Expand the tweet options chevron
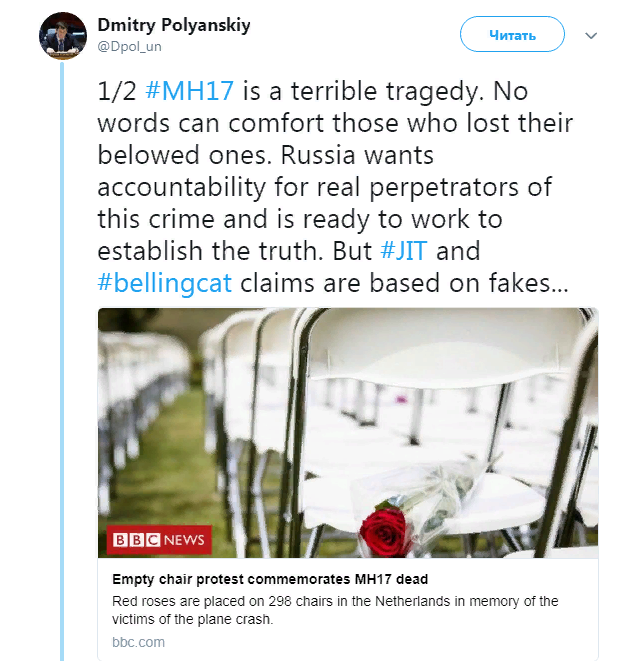Image resolution: width=637 pixels, height=661 pixels. 591,36
